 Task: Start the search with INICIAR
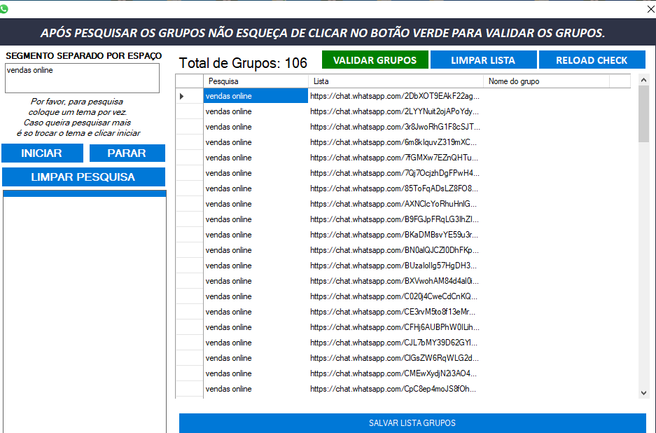(42, 153)
